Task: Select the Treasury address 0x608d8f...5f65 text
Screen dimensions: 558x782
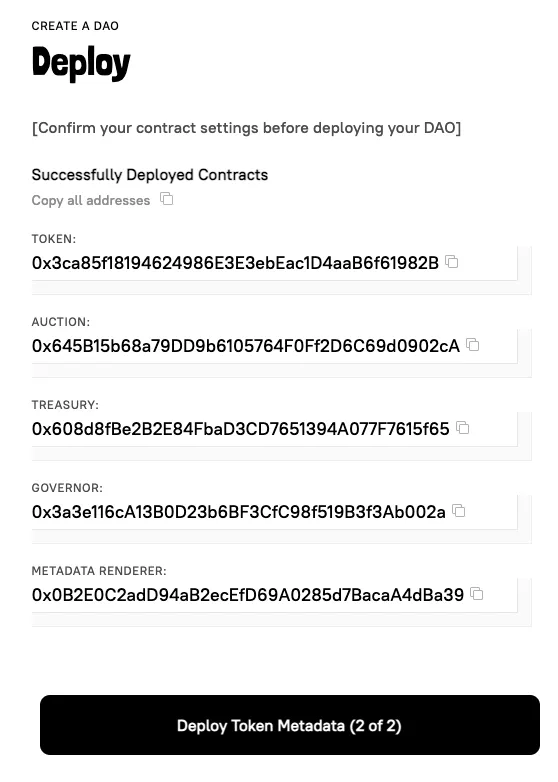Action: coord(241,429)
